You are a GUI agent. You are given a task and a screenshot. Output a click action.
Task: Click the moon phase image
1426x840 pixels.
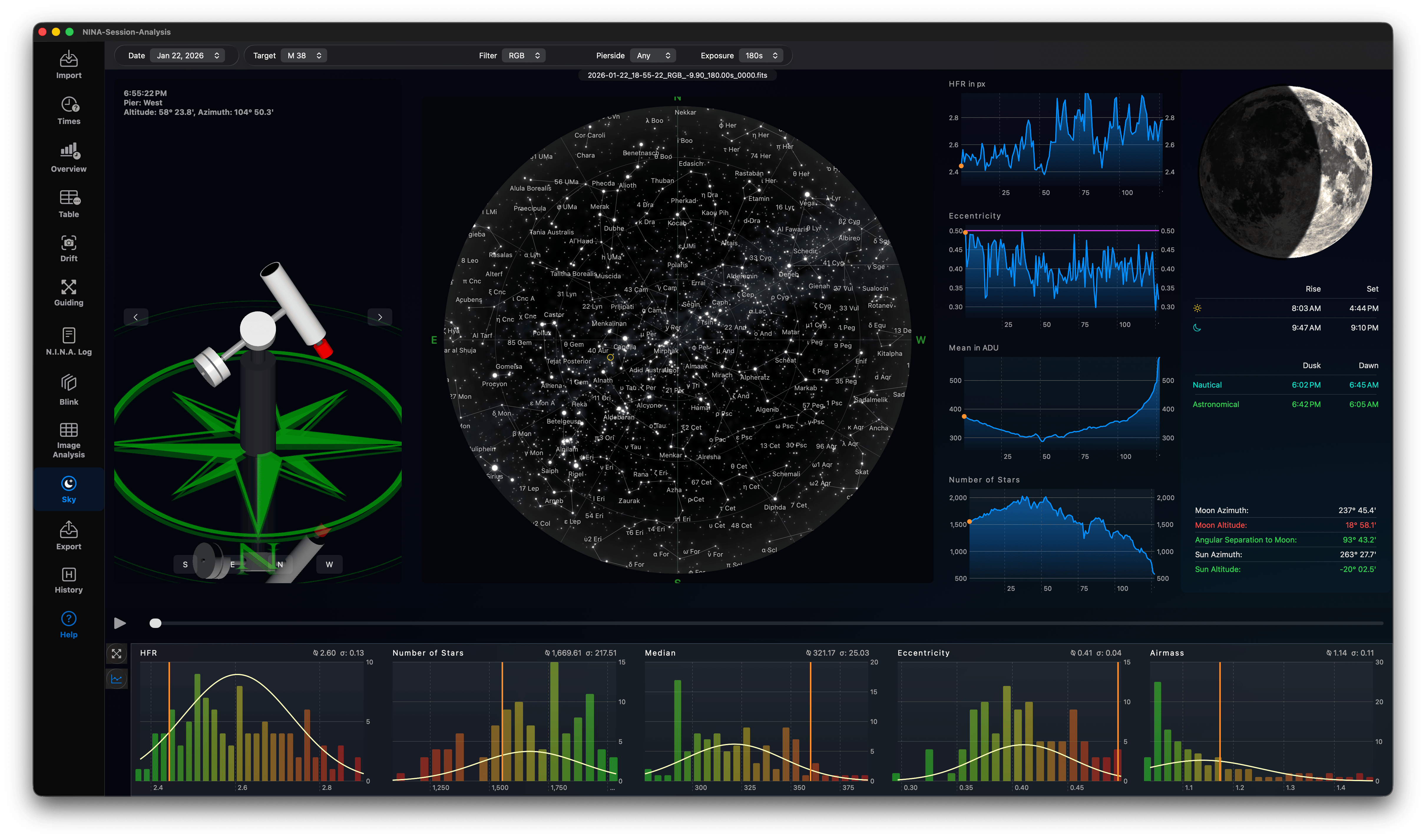(x=1285, y=172)
